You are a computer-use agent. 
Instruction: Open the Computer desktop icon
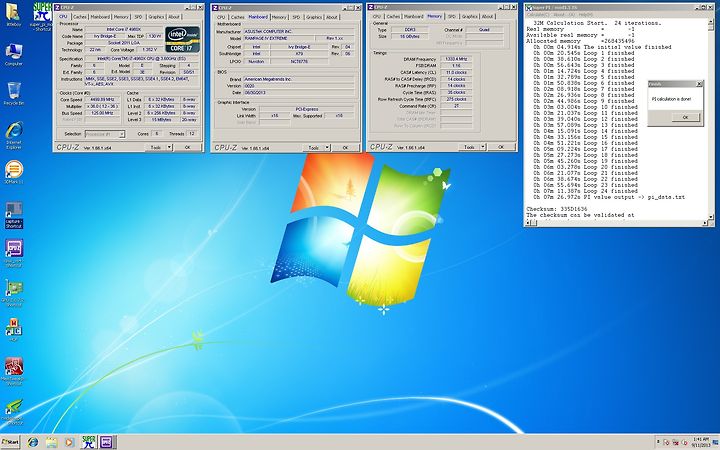[14, 55]
